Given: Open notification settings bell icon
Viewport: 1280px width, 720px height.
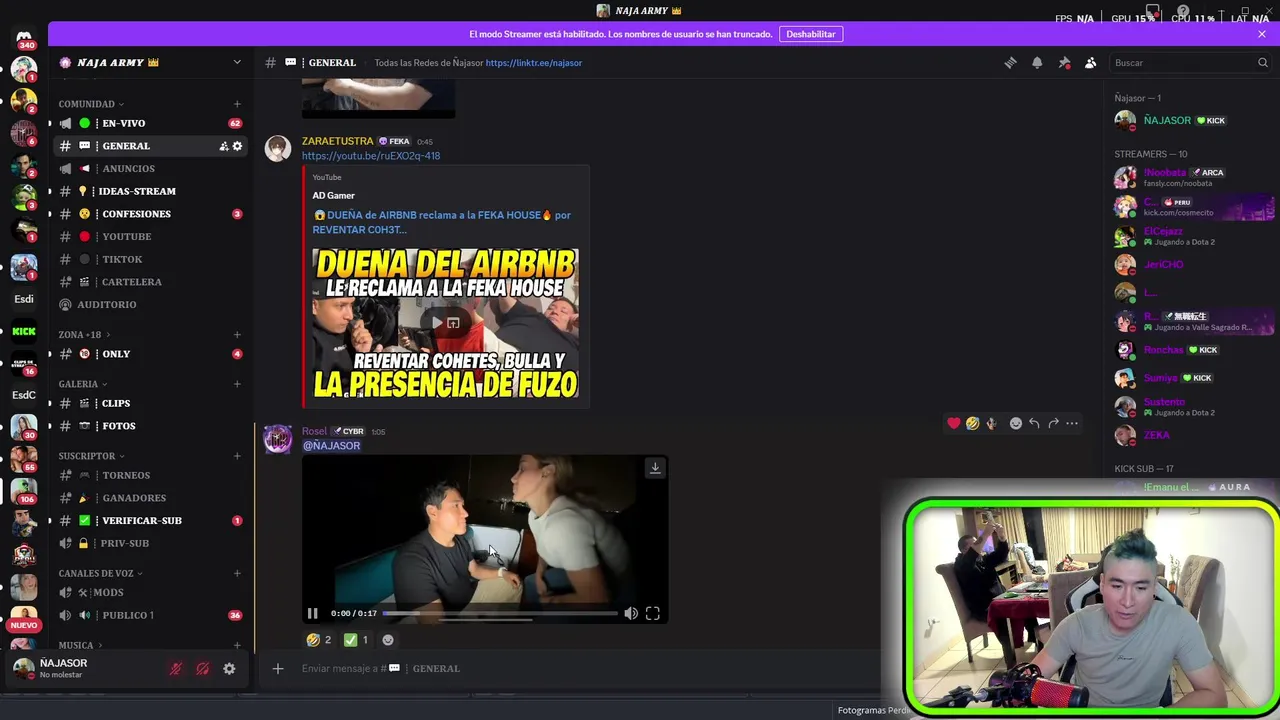Looking at the screenshot, I should pos(1037,62).
